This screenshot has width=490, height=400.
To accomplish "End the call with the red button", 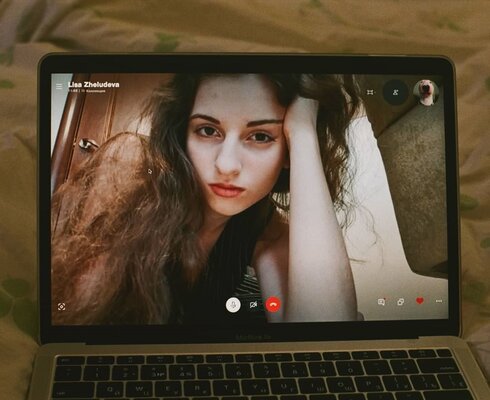I will (x=273, y=304).
